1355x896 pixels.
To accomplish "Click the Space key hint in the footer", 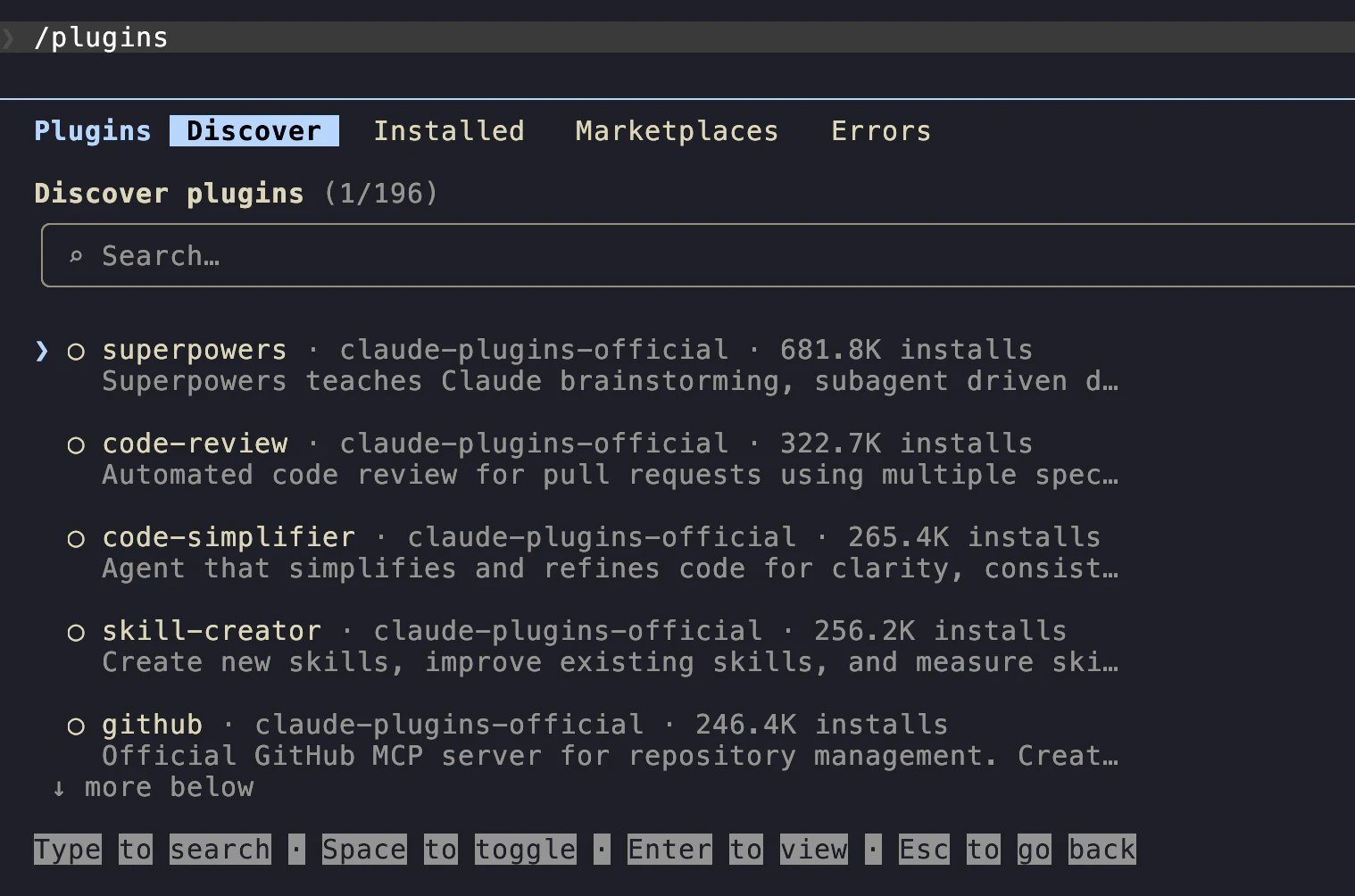I will pos(364,850).
